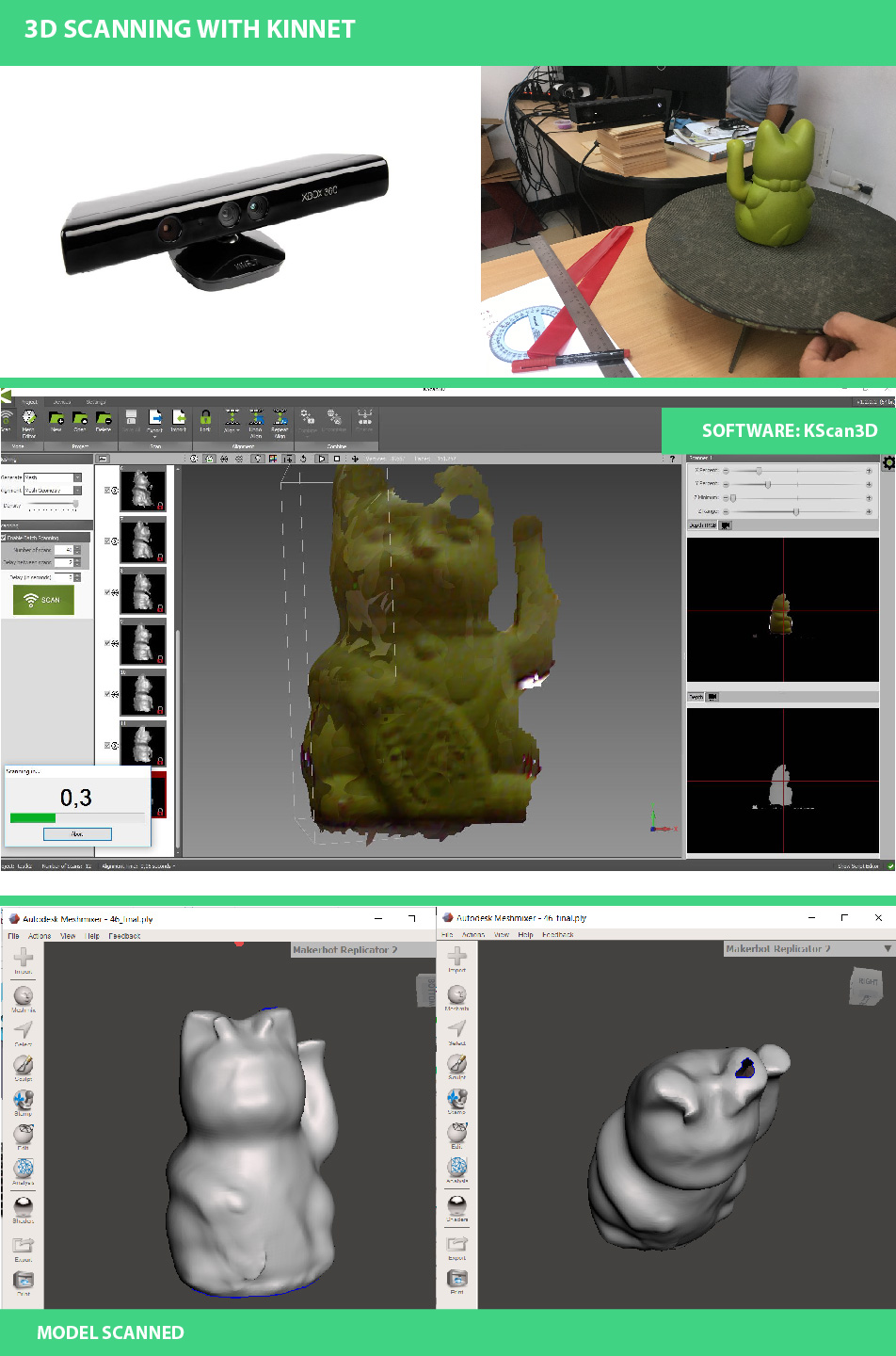Select the fourth cat scan thumbnail
The width and height of the screenshot is (896, 1356).
pyautogui.click(x=143, y=642)
